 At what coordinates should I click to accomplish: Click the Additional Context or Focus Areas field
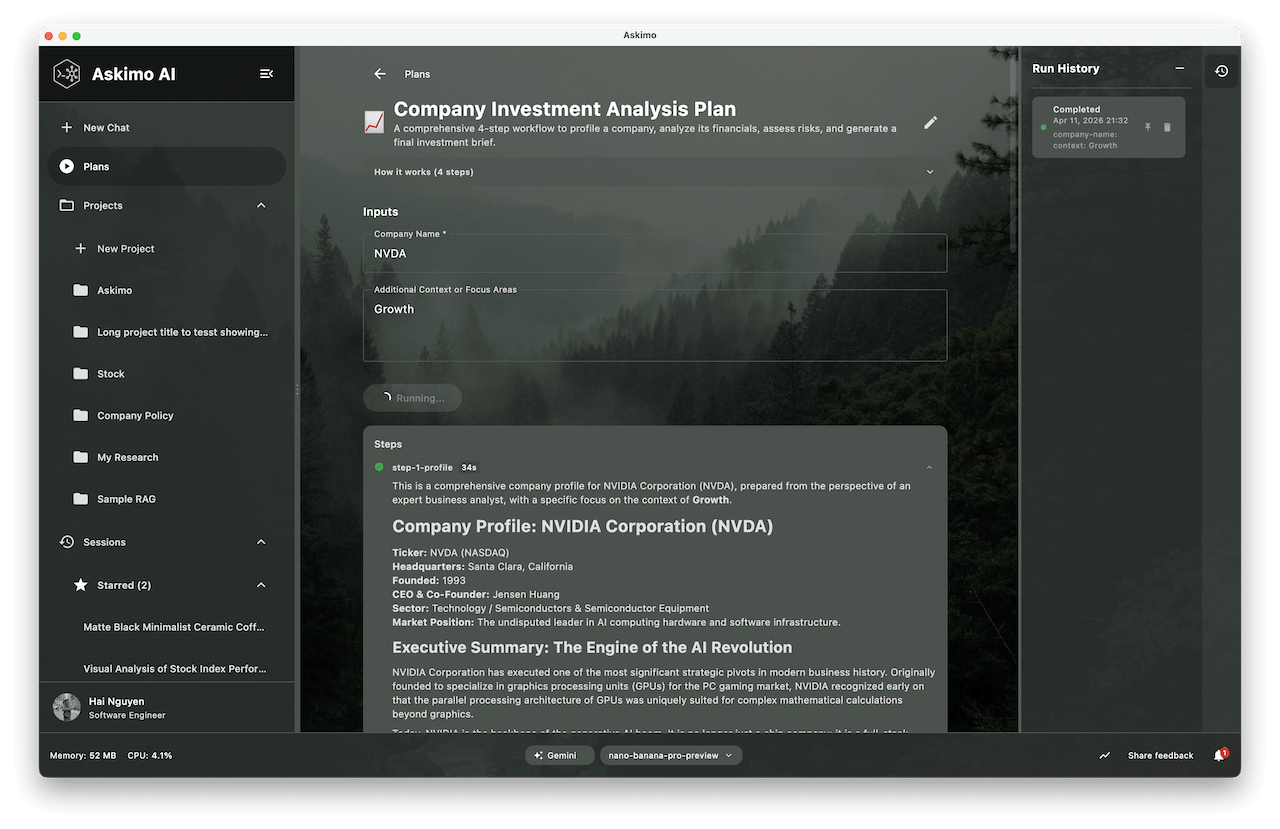pos(655,325)
